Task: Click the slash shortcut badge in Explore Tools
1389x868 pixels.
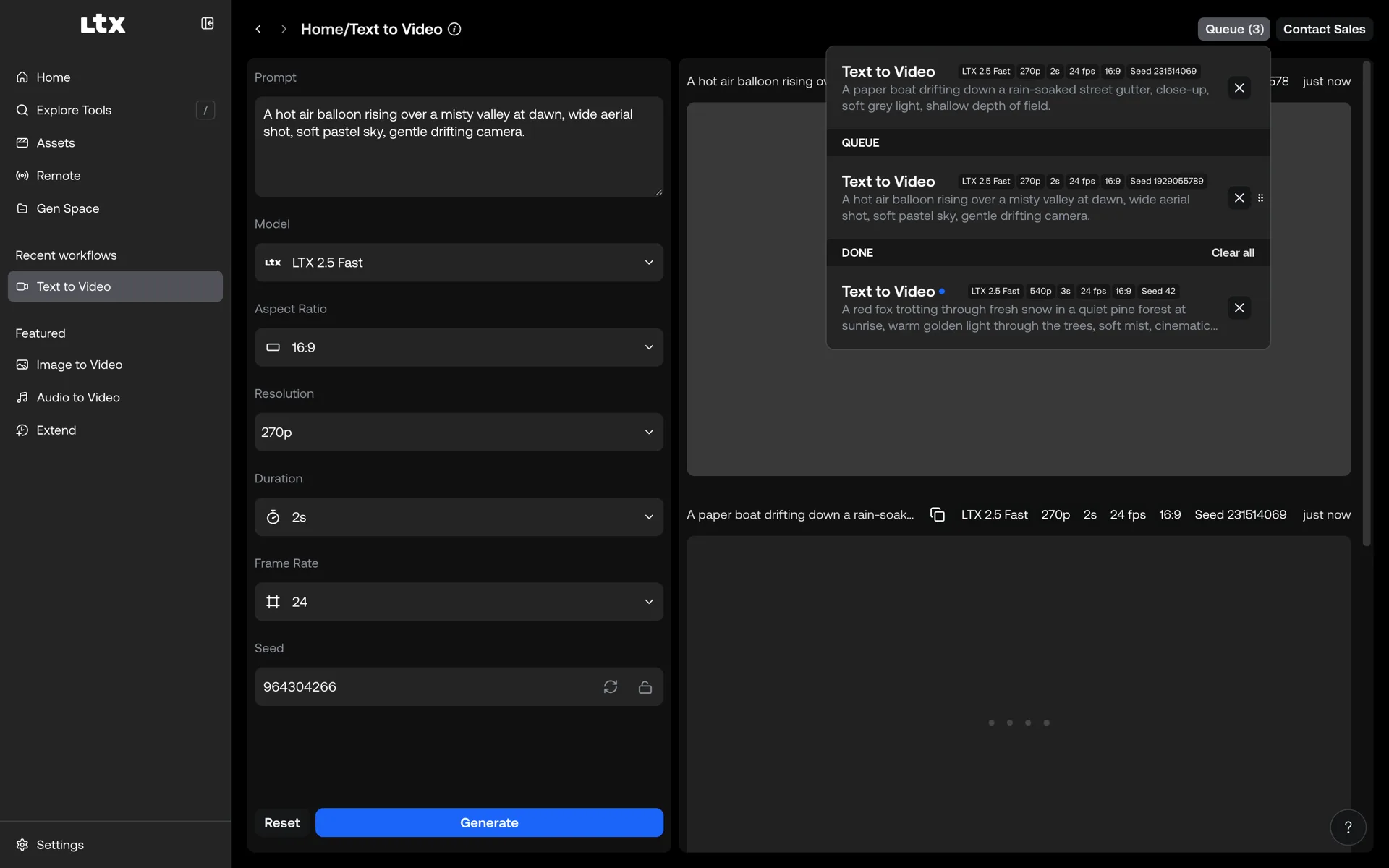Action: click(x=205, y=110)
